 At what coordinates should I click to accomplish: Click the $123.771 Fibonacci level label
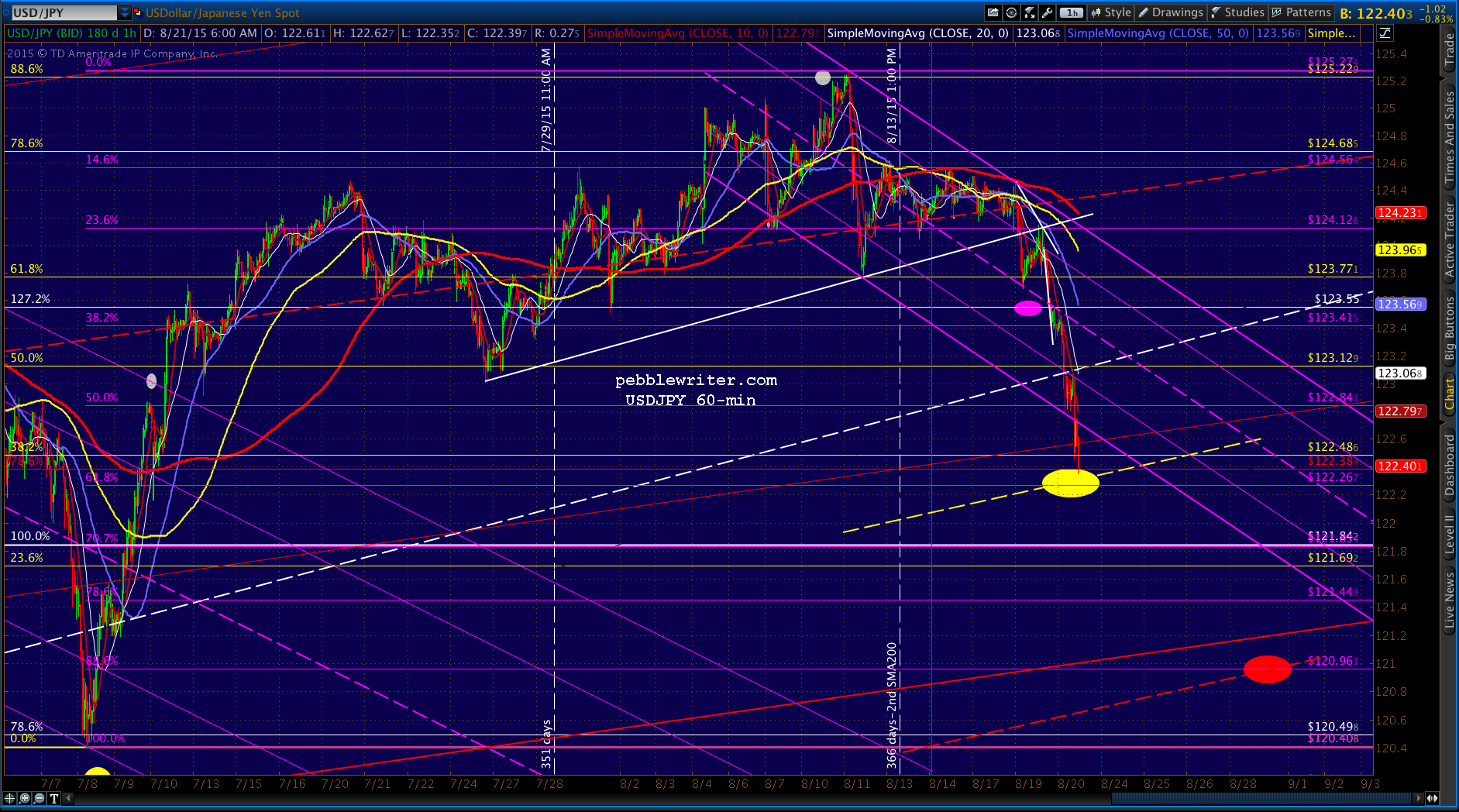(x=1333, y=269)
